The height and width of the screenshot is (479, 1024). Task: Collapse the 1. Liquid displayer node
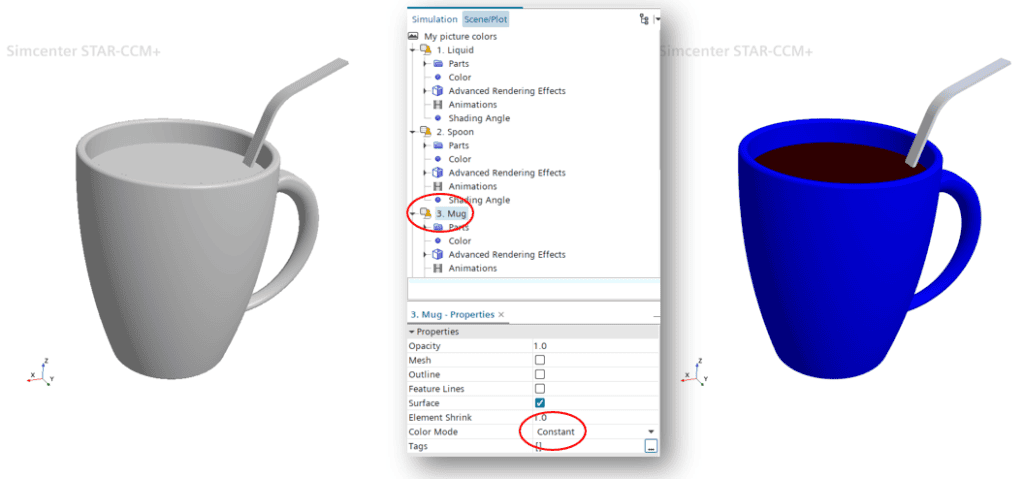pos(412,50)
